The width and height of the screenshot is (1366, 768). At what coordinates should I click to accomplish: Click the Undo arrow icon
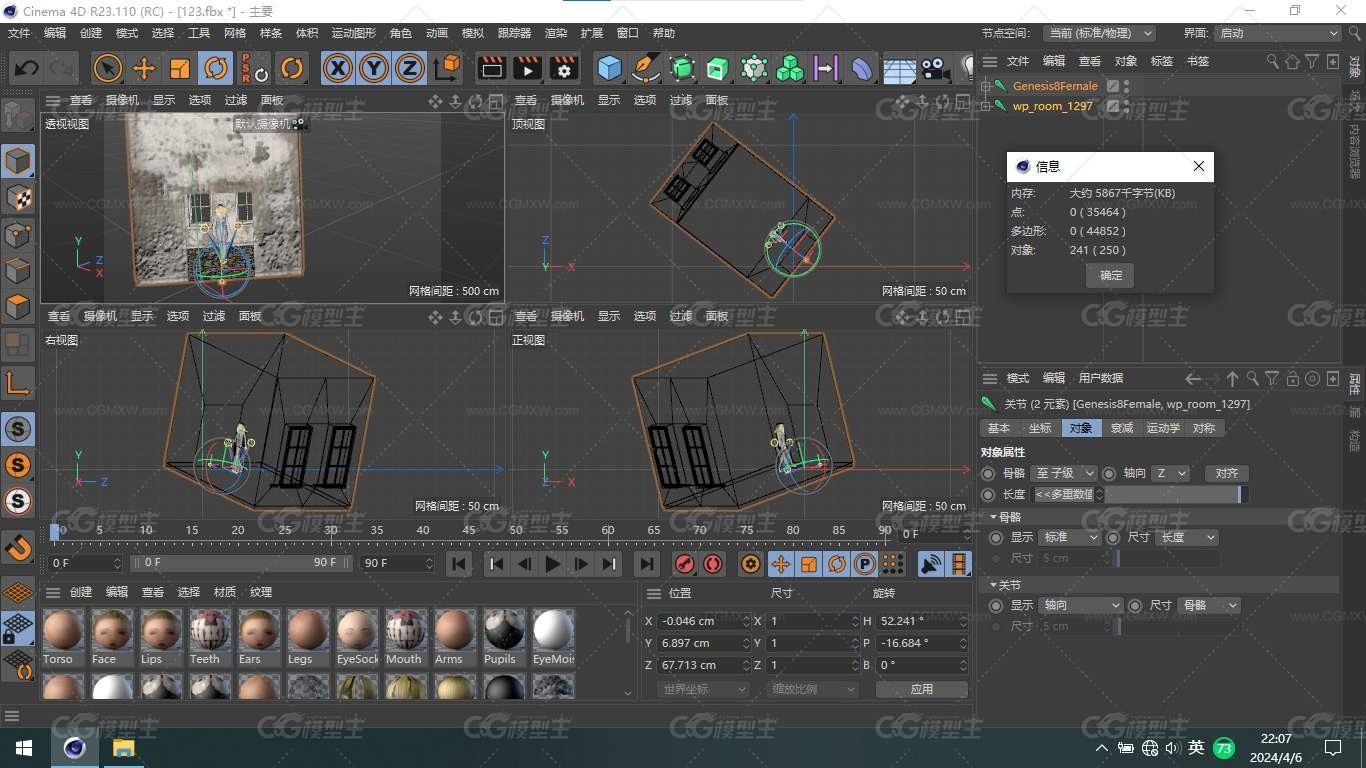pyautogui.click(x=27, y=68)
